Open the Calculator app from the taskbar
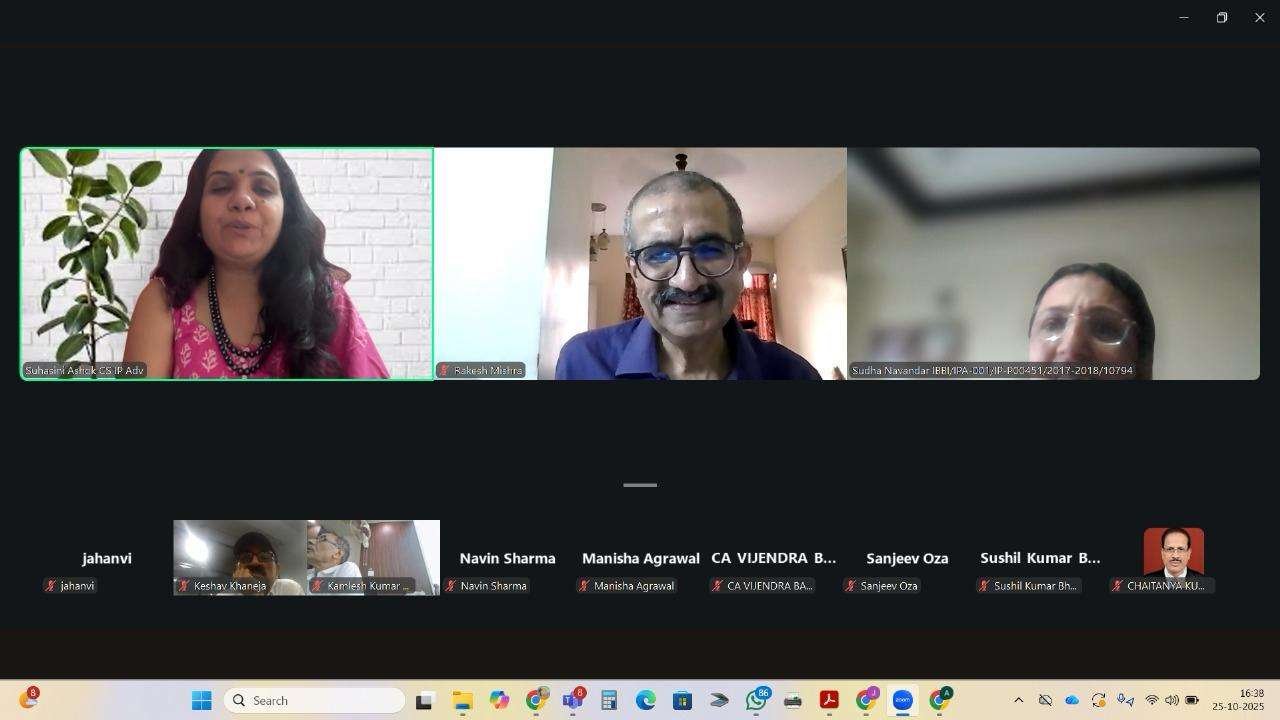Screen dimensions: 1280x720 pos(609,701)
